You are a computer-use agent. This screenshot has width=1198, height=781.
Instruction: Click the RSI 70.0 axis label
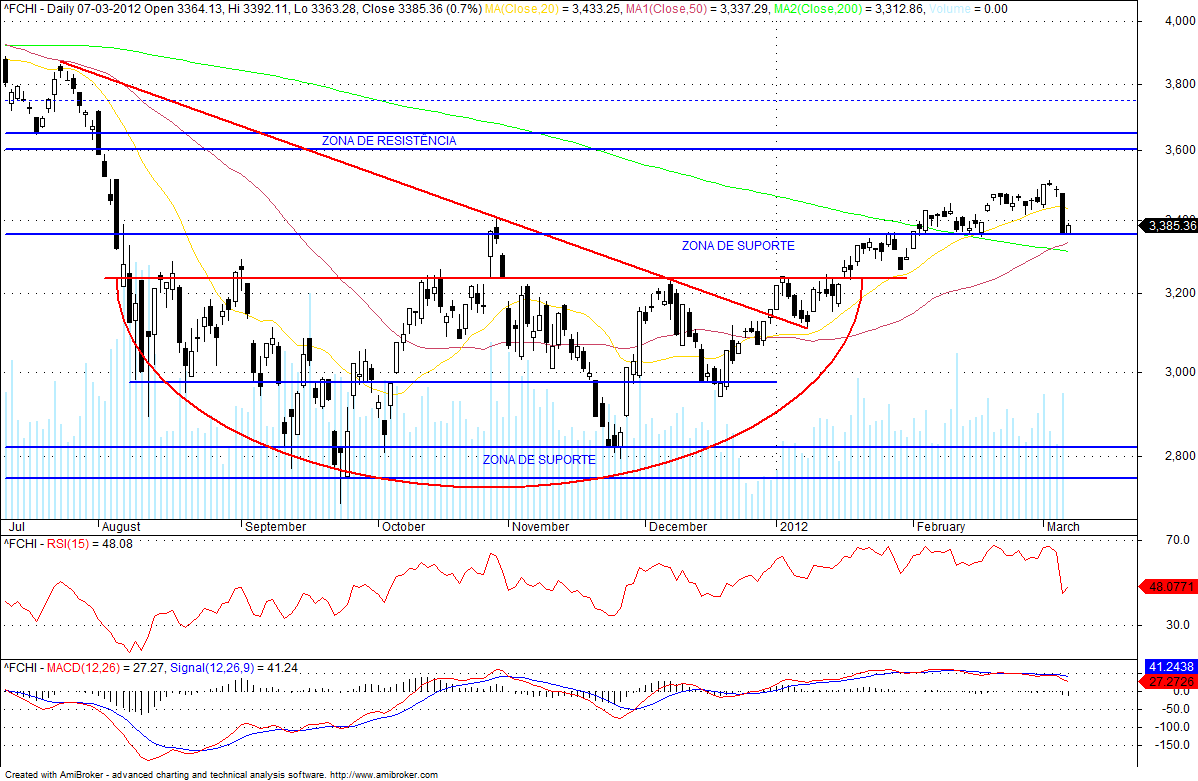tap(1177, 540)
